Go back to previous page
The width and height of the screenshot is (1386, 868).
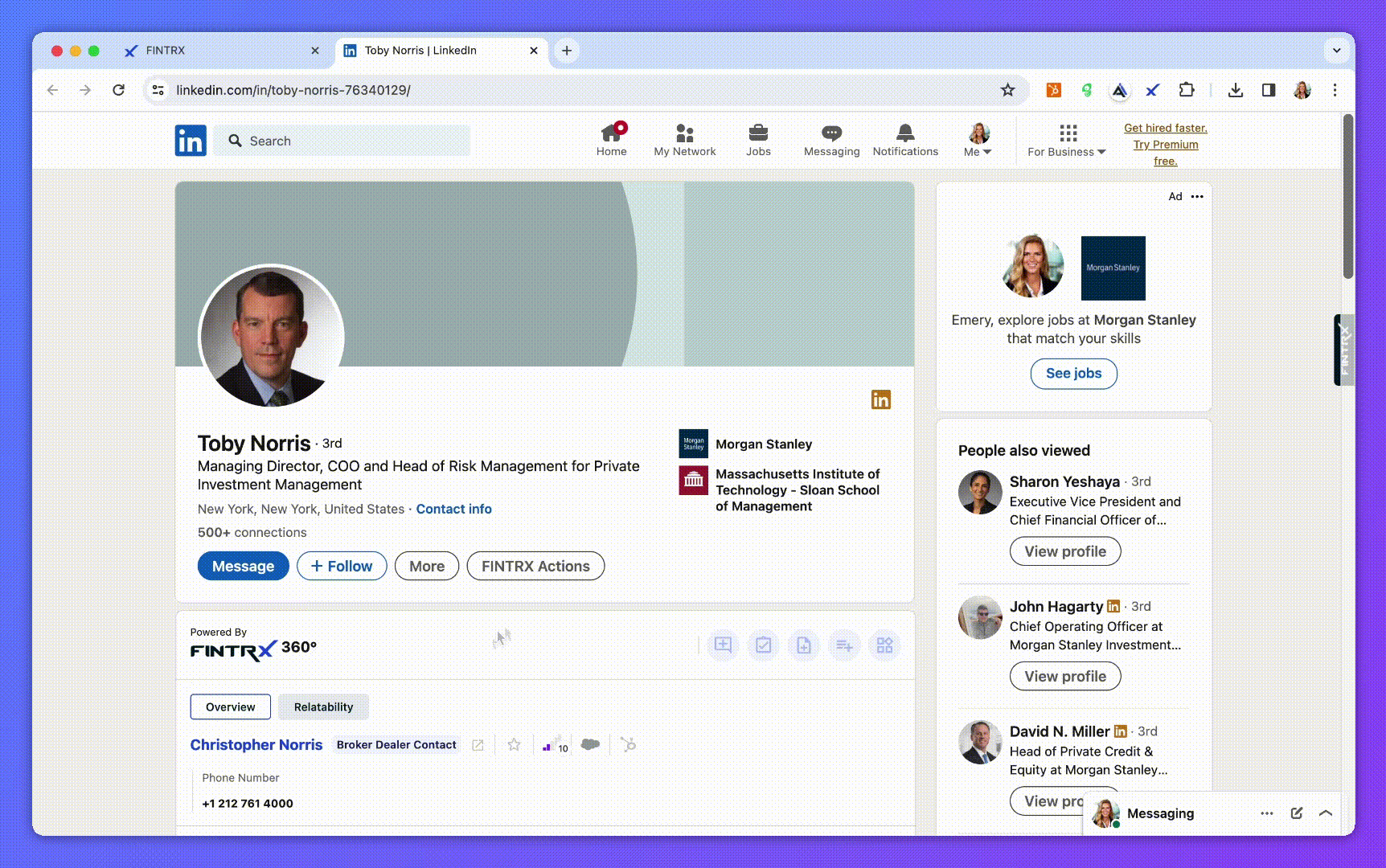click(52, 90)
